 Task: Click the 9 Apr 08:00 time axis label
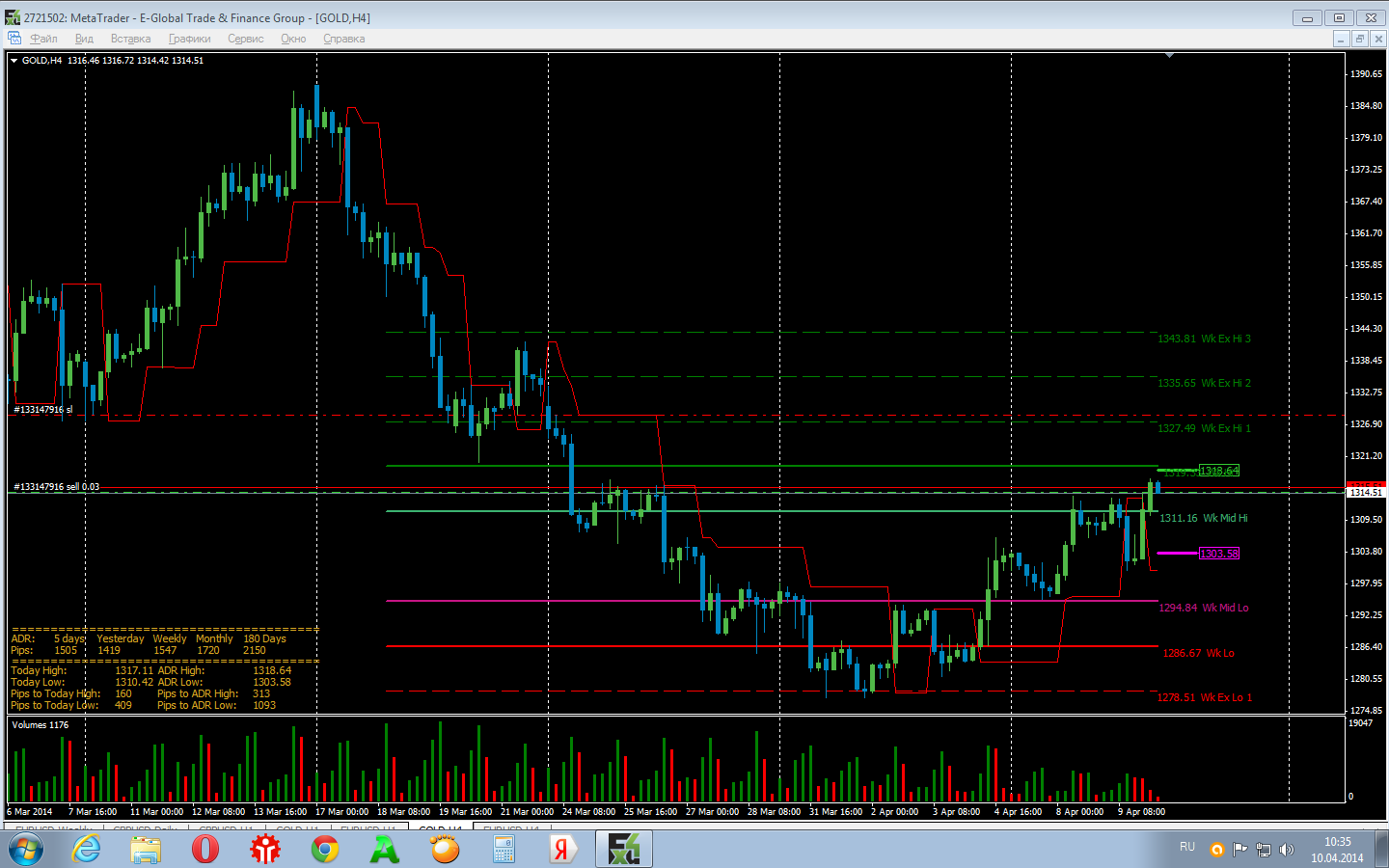pos(1141,812)
